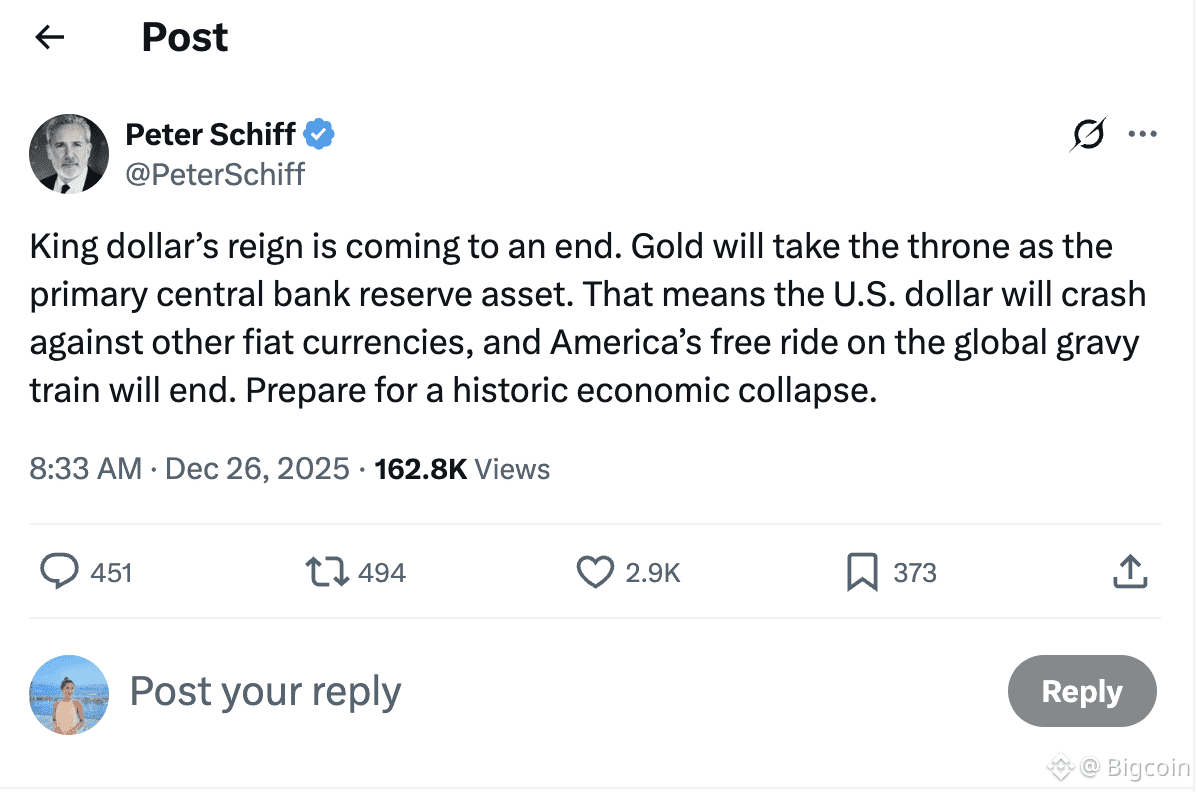Click the "Post" page heading
The height and width of the screenshot is (792, 1198).
tap(185, 38)
